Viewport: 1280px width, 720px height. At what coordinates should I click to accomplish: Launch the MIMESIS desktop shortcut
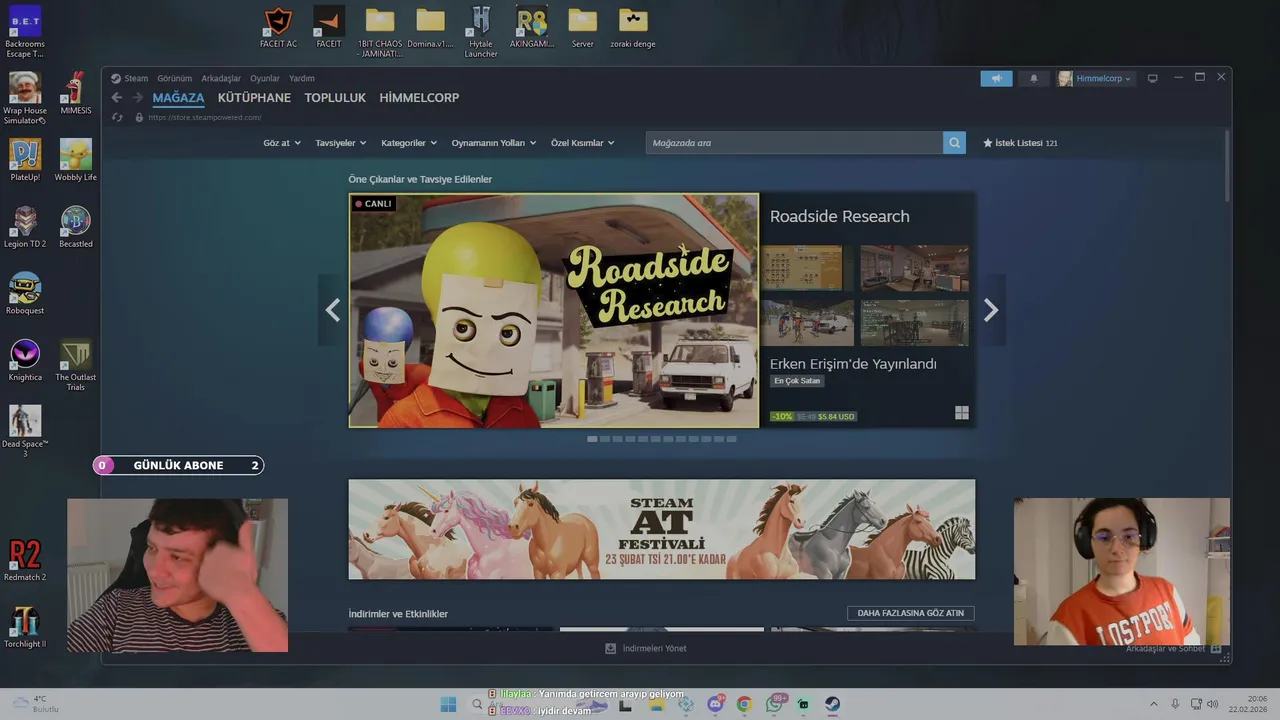tap(76, 93)
